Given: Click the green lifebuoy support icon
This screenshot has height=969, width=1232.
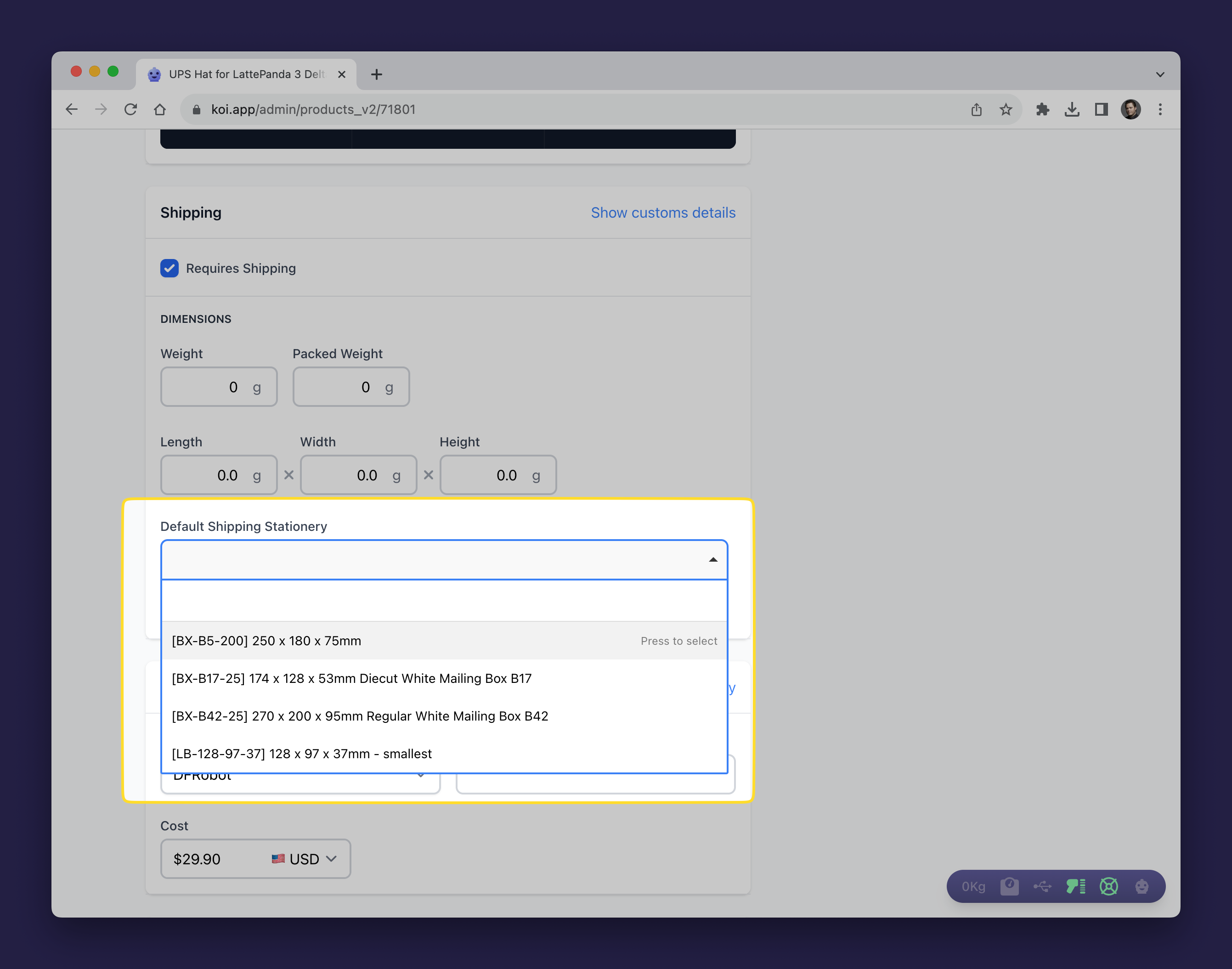Looking at the screenshot, I should [1108, 886].
